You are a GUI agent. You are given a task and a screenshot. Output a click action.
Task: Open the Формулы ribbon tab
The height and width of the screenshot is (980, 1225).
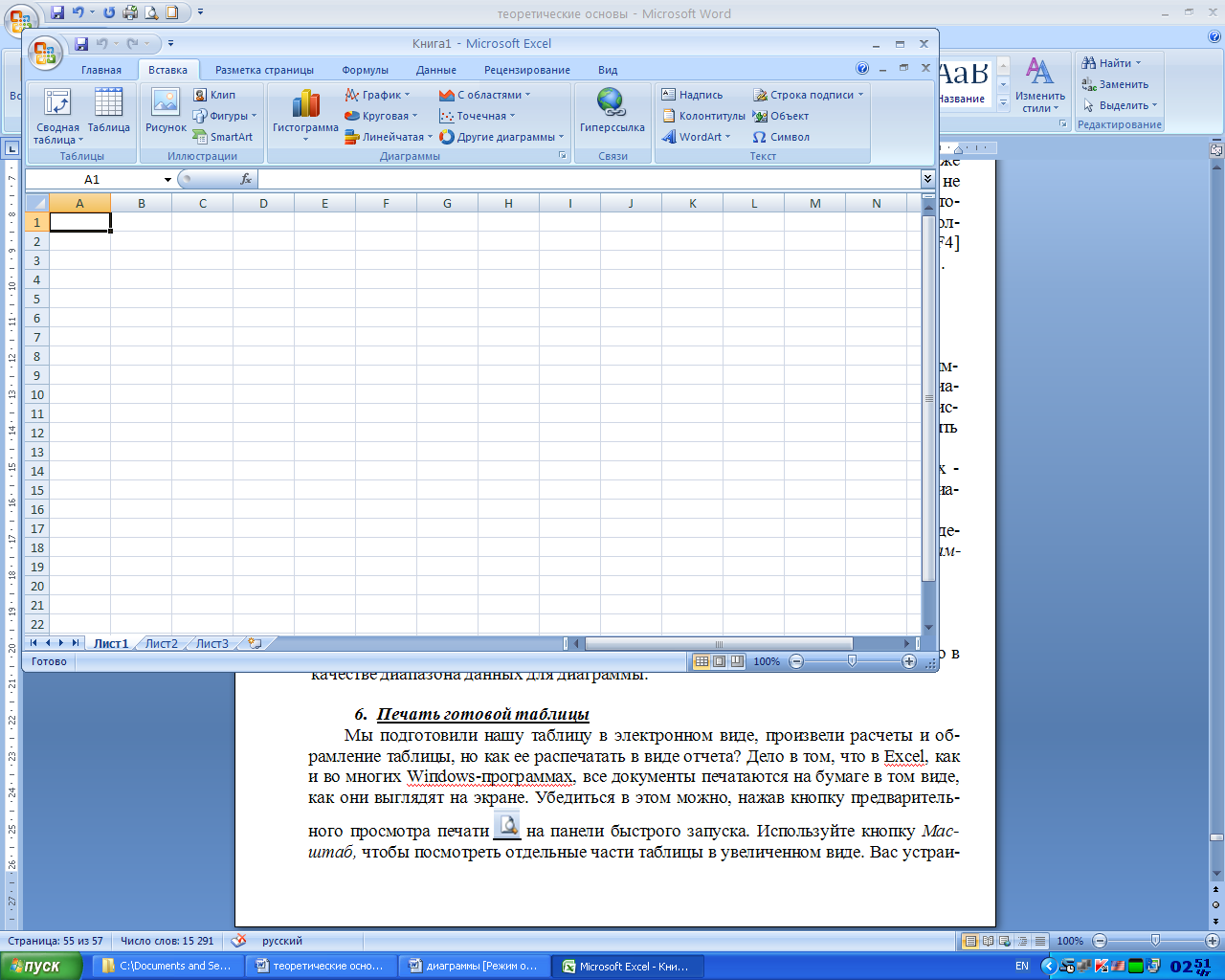point(365,70)
